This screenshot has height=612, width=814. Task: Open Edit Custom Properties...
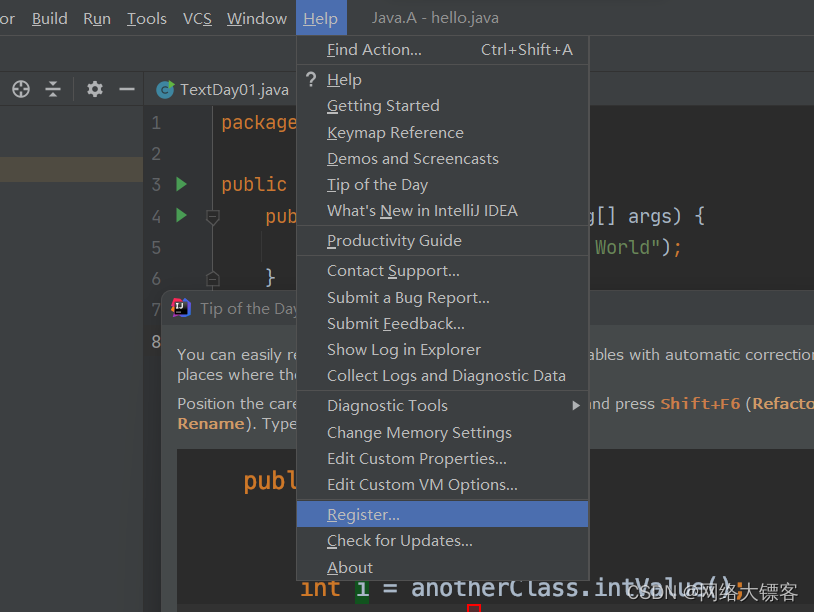(x=442, y=459)
